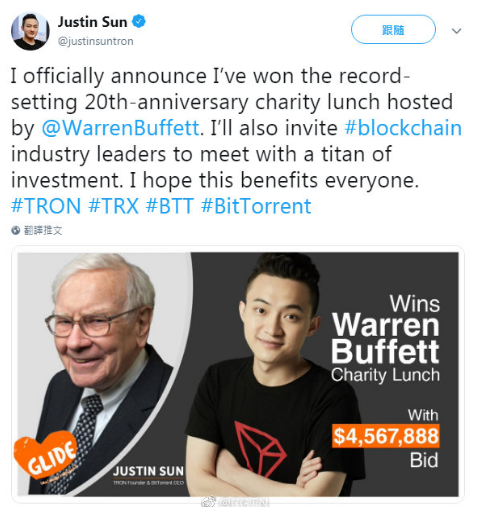Open the #TRON hashtag
The height and width of the screenshot is (507, 477).
(x=46, y=206)
